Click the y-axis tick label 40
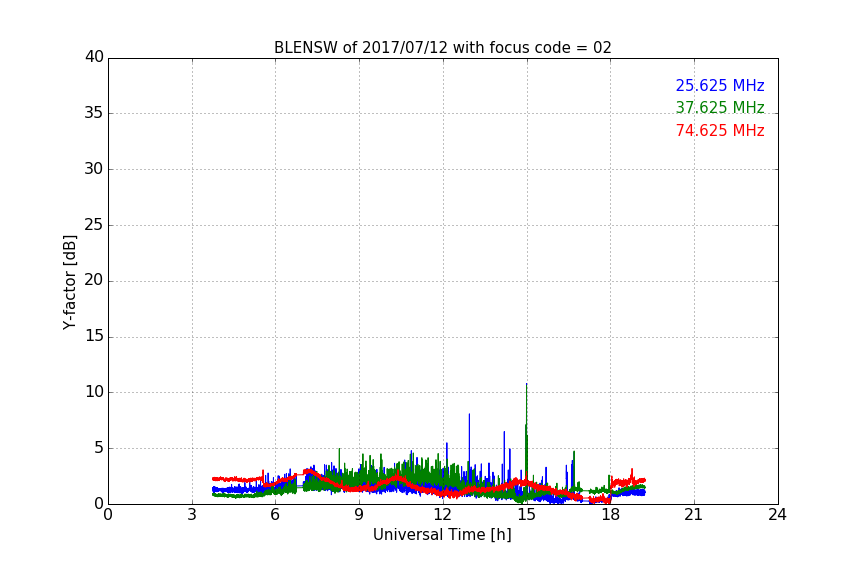 tap(94, 57)
